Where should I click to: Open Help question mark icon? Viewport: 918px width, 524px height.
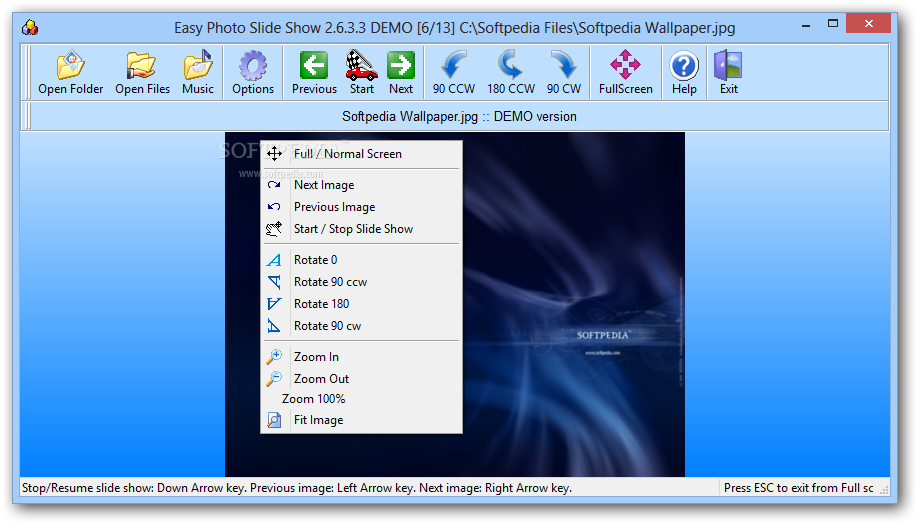pyautogui.click(x=684, y=66)
